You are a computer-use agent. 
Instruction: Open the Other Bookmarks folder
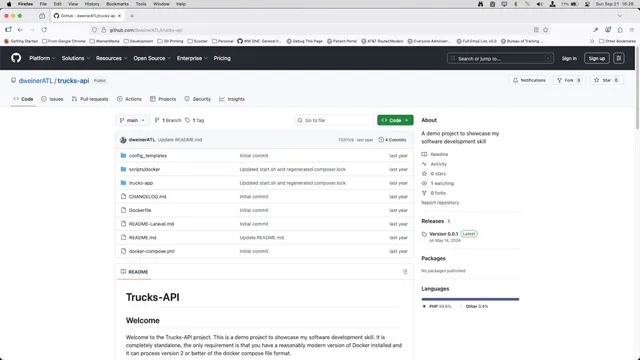(618, 41)
